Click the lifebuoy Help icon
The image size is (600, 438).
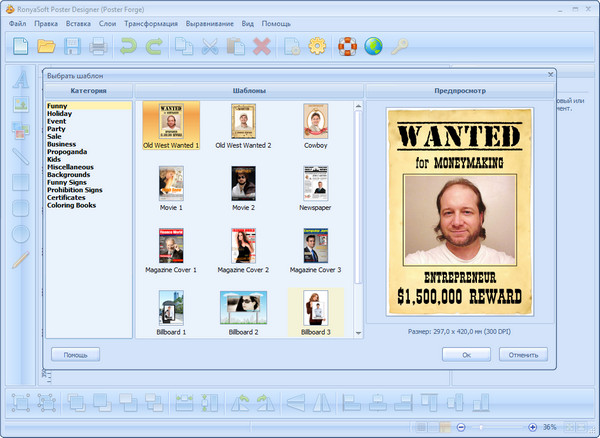click(x=347, y=45)
